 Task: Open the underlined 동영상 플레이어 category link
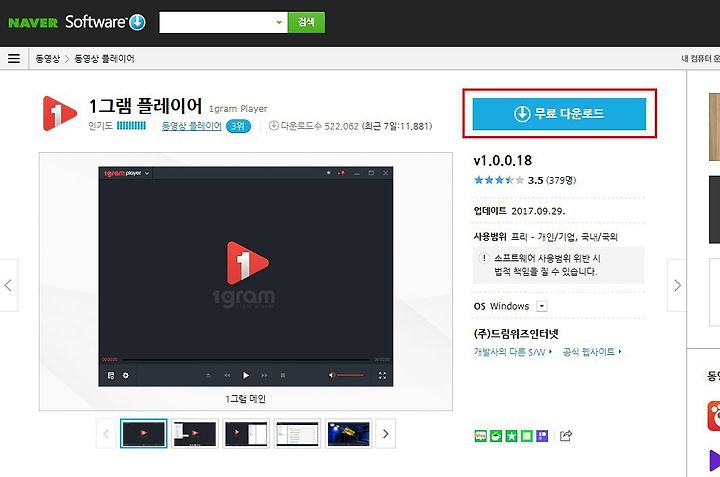tap(191, 126)
